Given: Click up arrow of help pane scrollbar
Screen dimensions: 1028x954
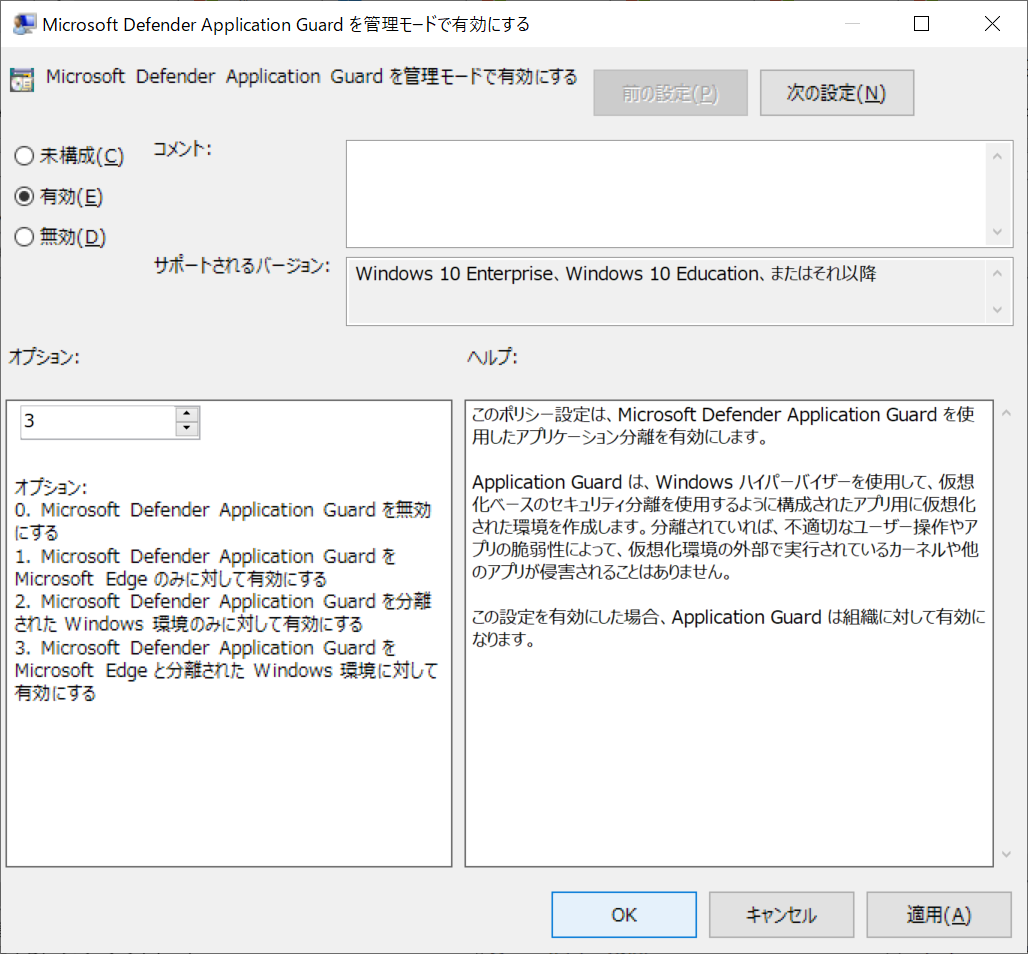Looking at the screenshot, I should (1006, 413).
